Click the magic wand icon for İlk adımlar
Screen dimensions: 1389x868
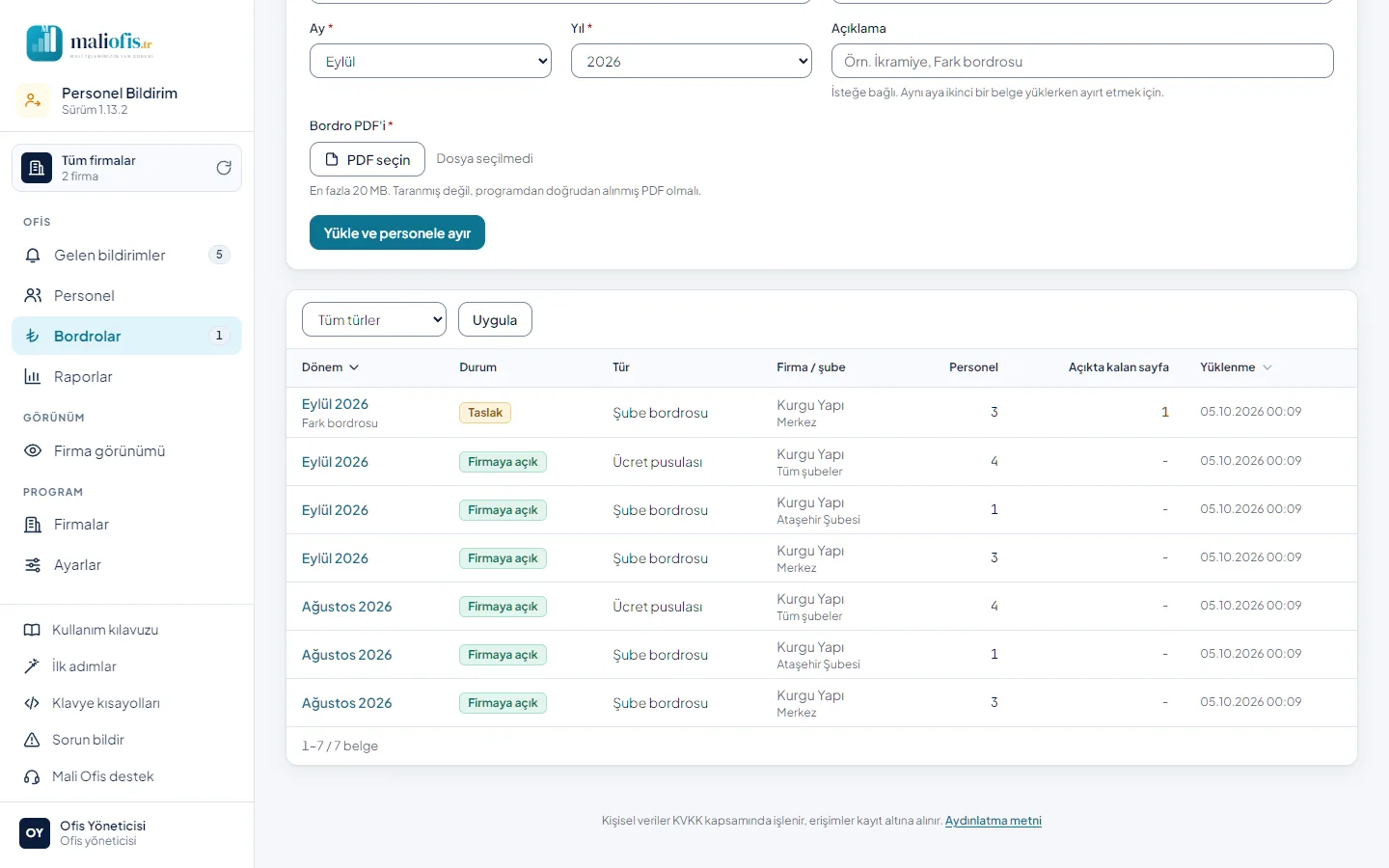(32, 666)
